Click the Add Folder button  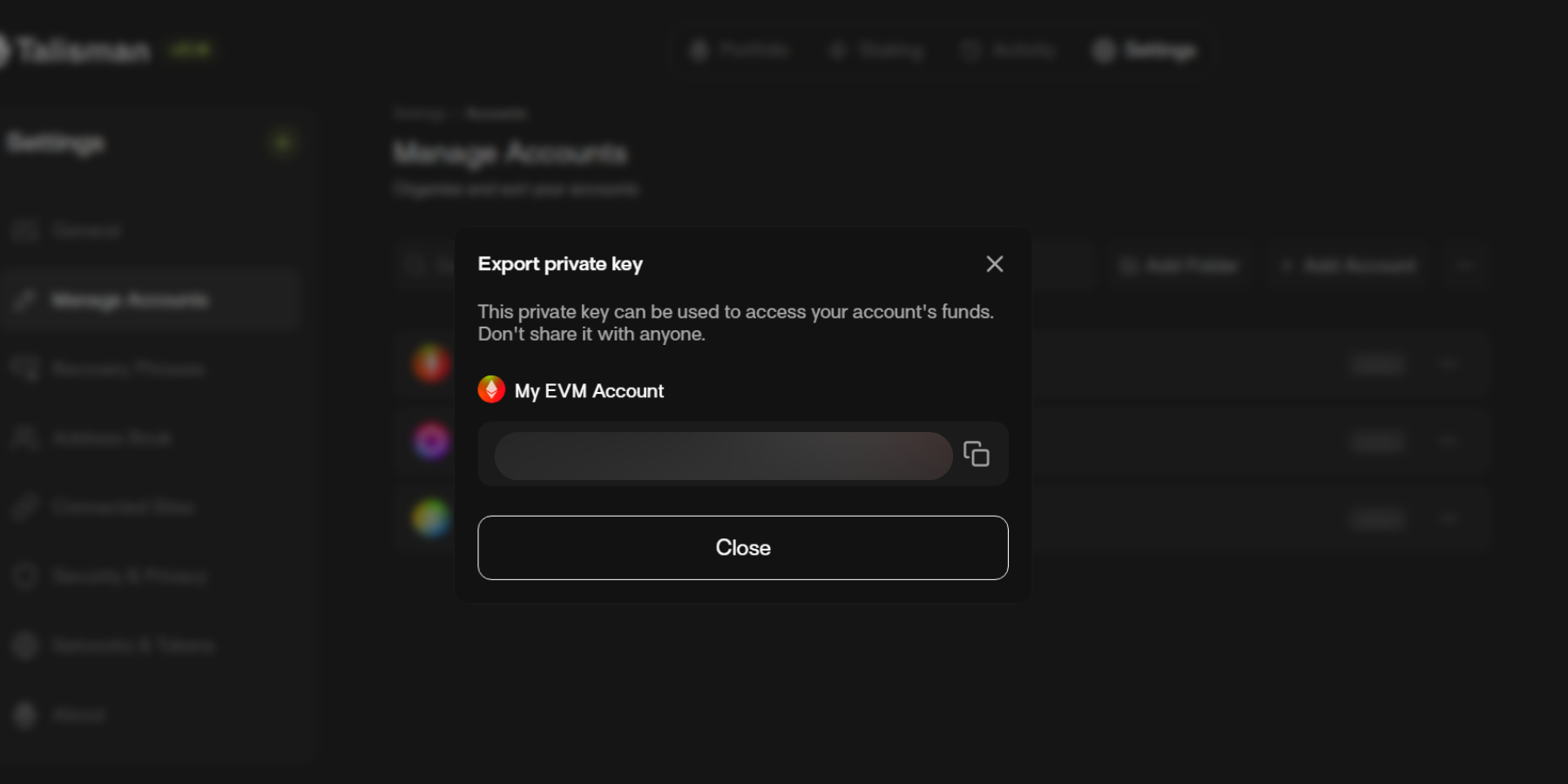[x=1179, y=266]
